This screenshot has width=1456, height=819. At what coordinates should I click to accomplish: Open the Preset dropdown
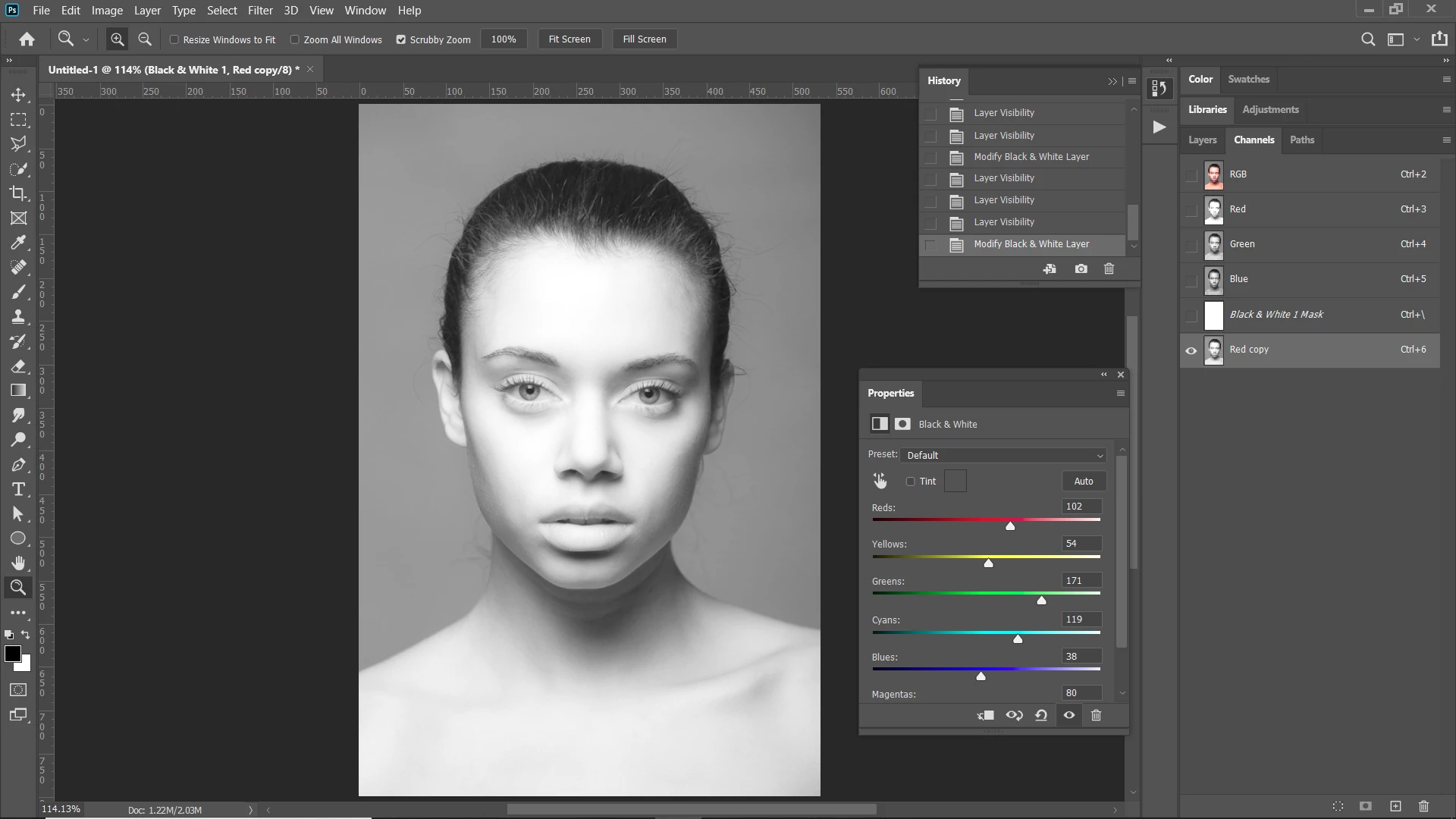[1004, 455]
